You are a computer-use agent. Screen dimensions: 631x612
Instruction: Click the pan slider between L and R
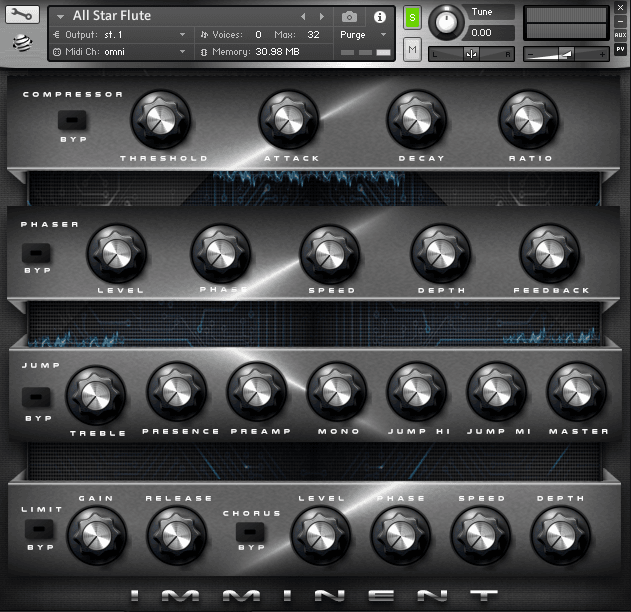[471, 54]
